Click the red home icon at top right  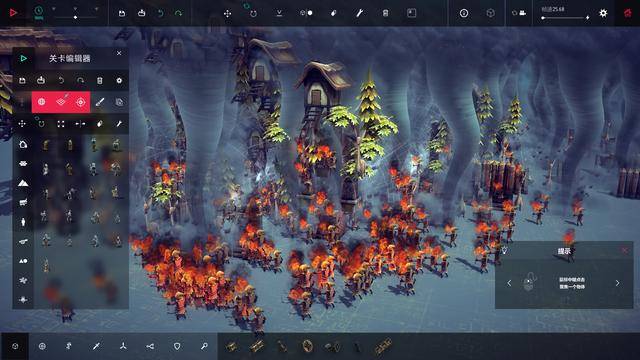click(628, 13)
